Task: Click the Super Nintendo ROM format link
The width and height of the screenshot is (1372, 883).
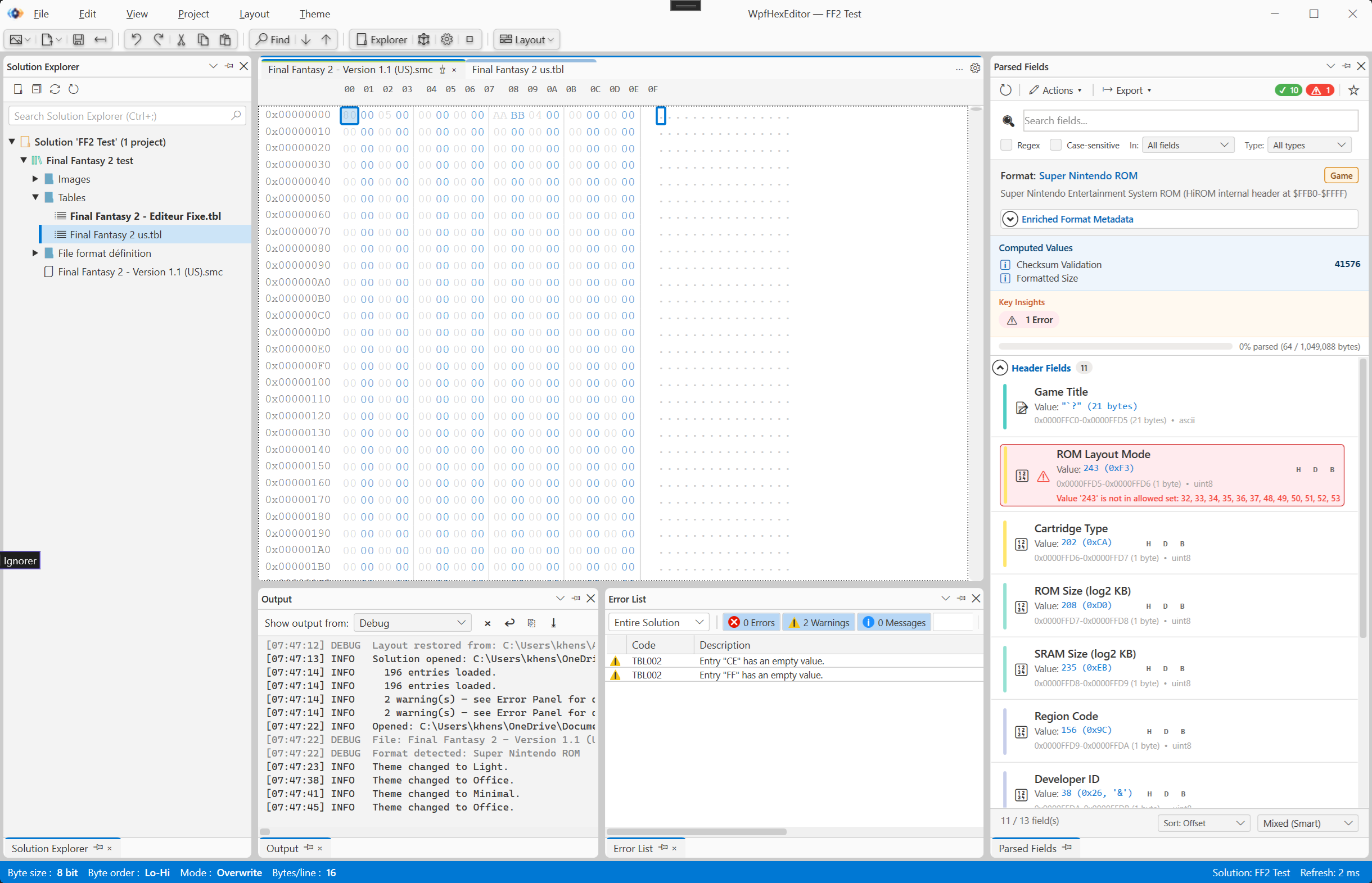Action: pos(1088,176)
